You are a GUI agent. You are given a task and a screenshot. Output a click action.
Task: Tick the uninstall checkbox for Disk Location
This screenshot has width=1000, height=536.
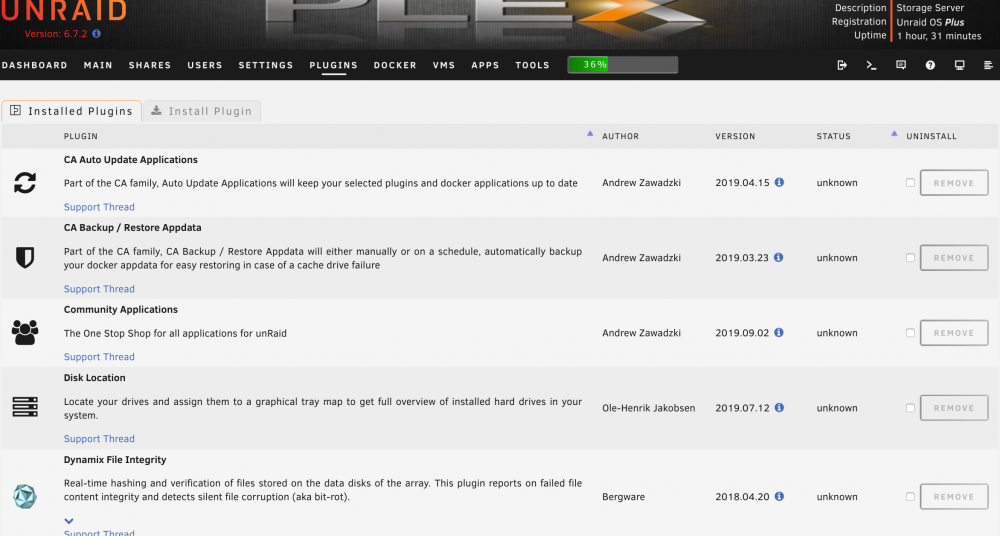[x=910, y=408]
